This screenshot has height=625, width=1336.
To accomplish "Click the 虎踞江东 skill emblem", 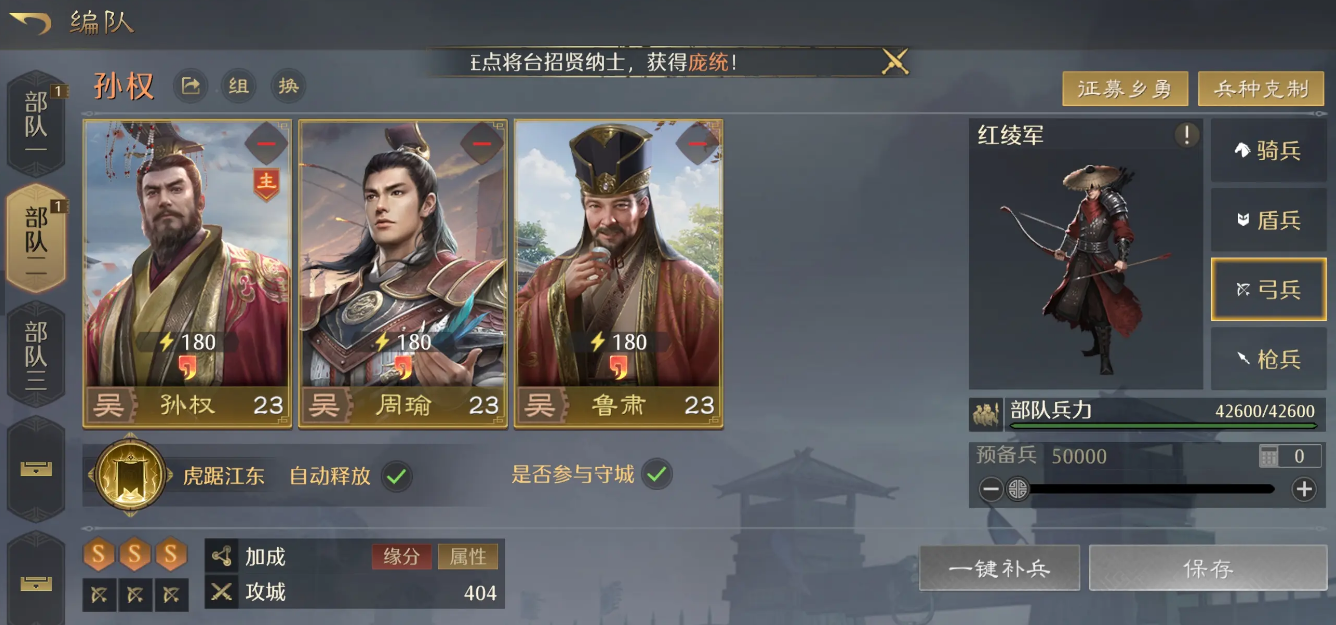I will (130, 475).
